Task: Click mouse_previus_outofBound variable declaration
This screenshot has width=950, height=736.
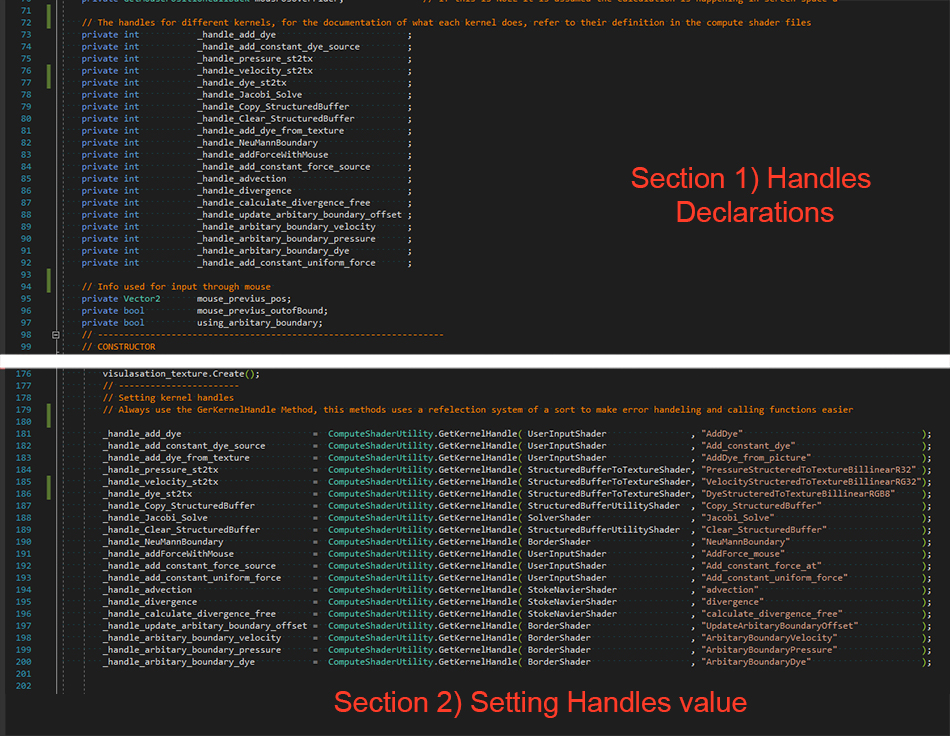Action: [261, 311]
